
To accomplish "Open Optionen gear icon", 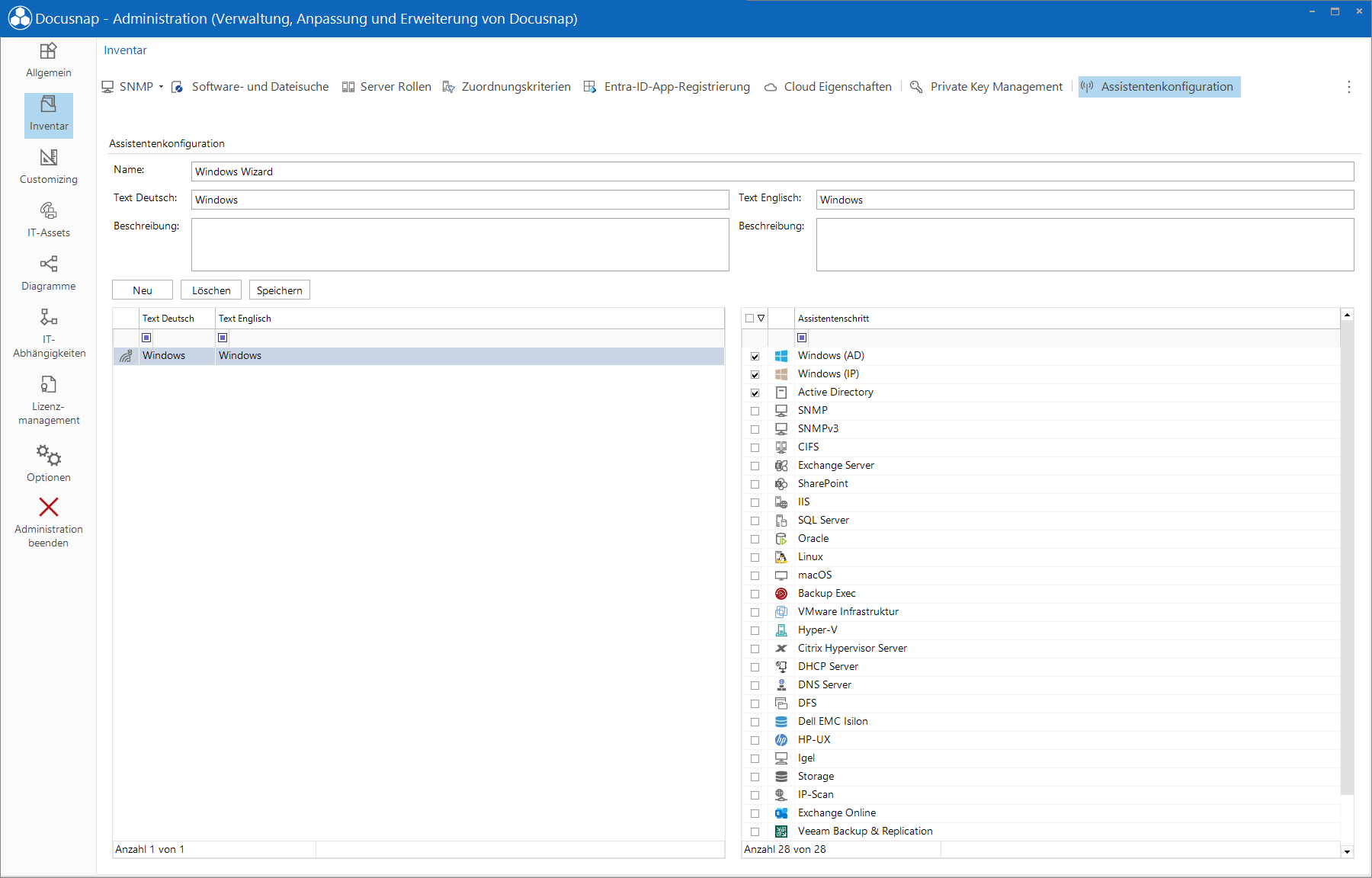I will 49,455.
